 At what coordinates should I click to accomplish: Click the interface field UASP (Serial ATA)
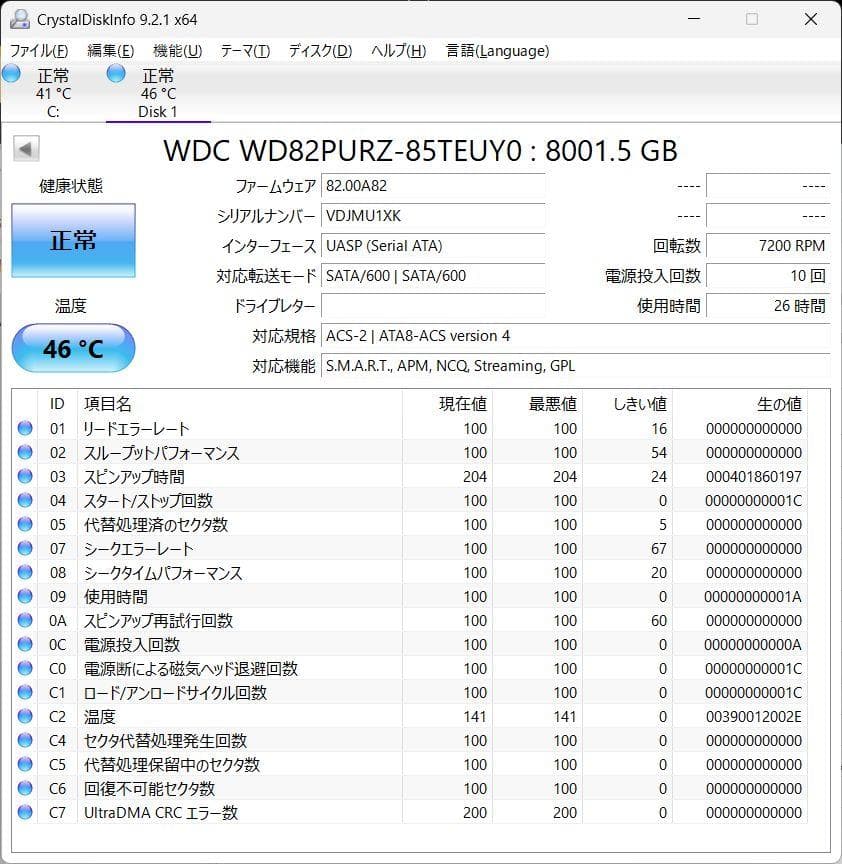[433, 246]
